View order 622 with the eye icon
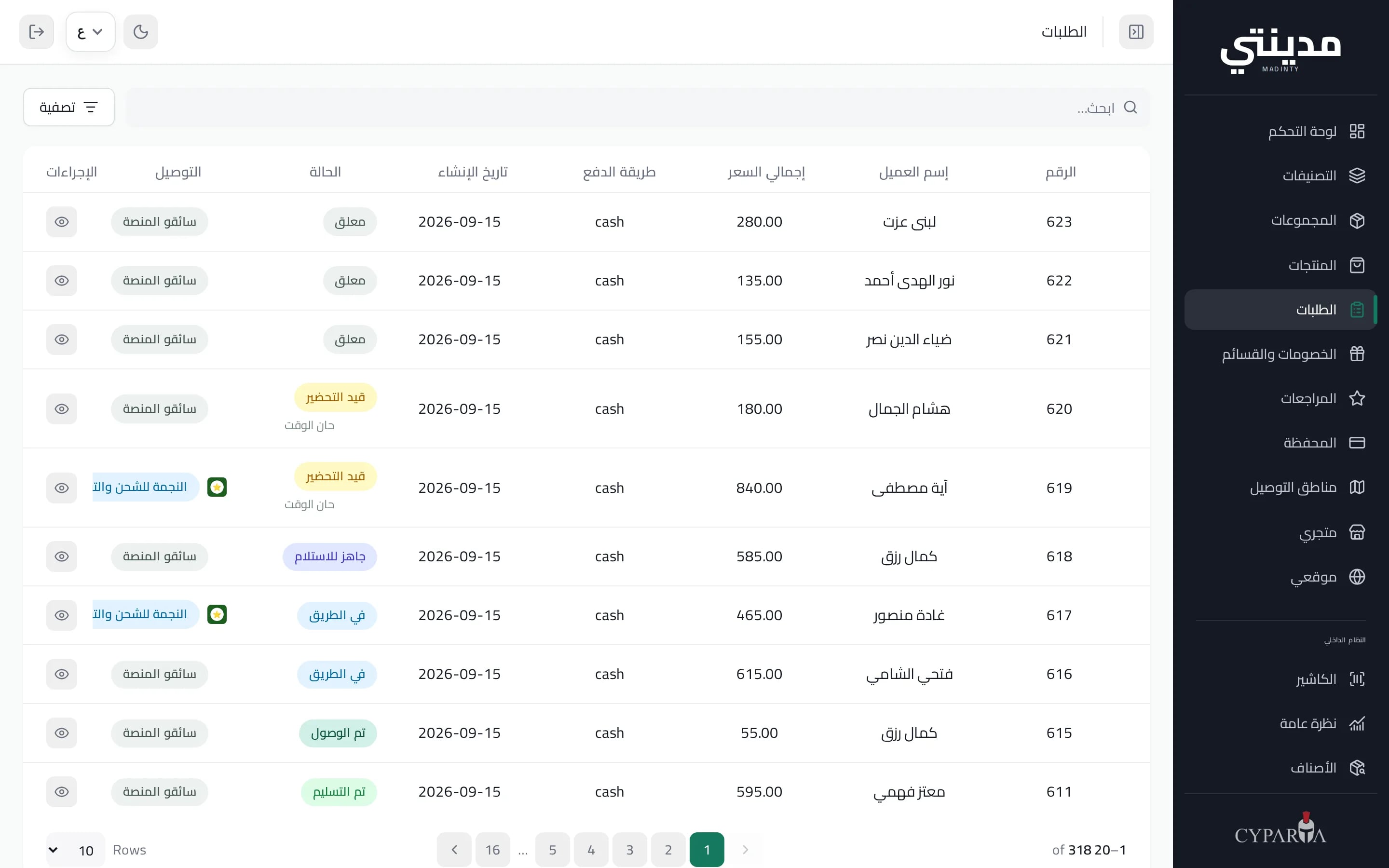This screenshot has width=1389, height=868. (x=62, y=281)
